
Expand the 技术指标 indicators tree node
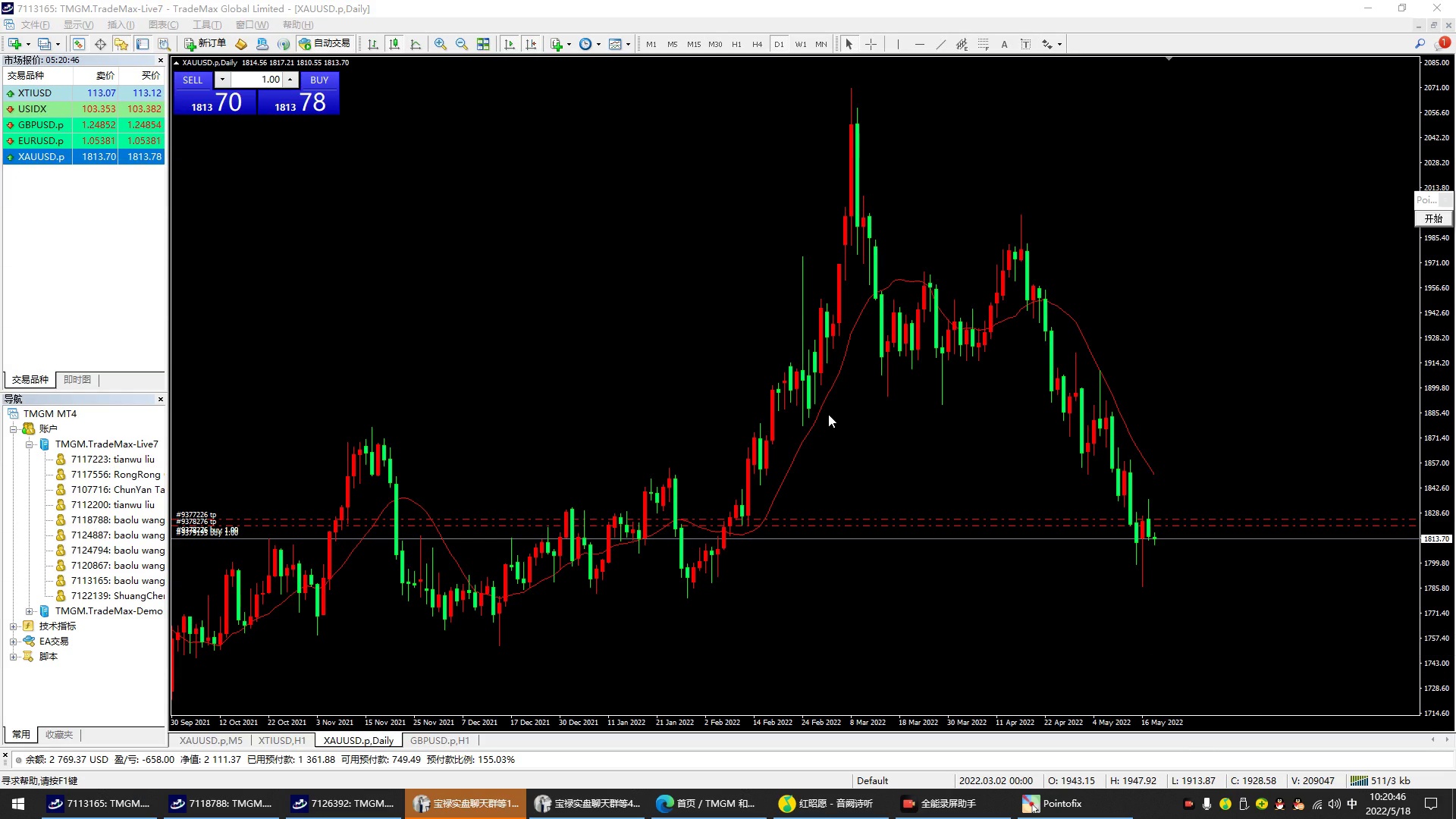13,626
